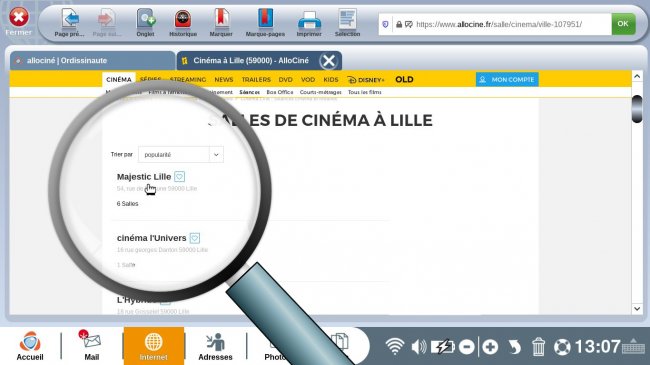The width and height of the screenshot is (650, 365).
Task: Click MON COMPTE button
Action: coord(507,79)
